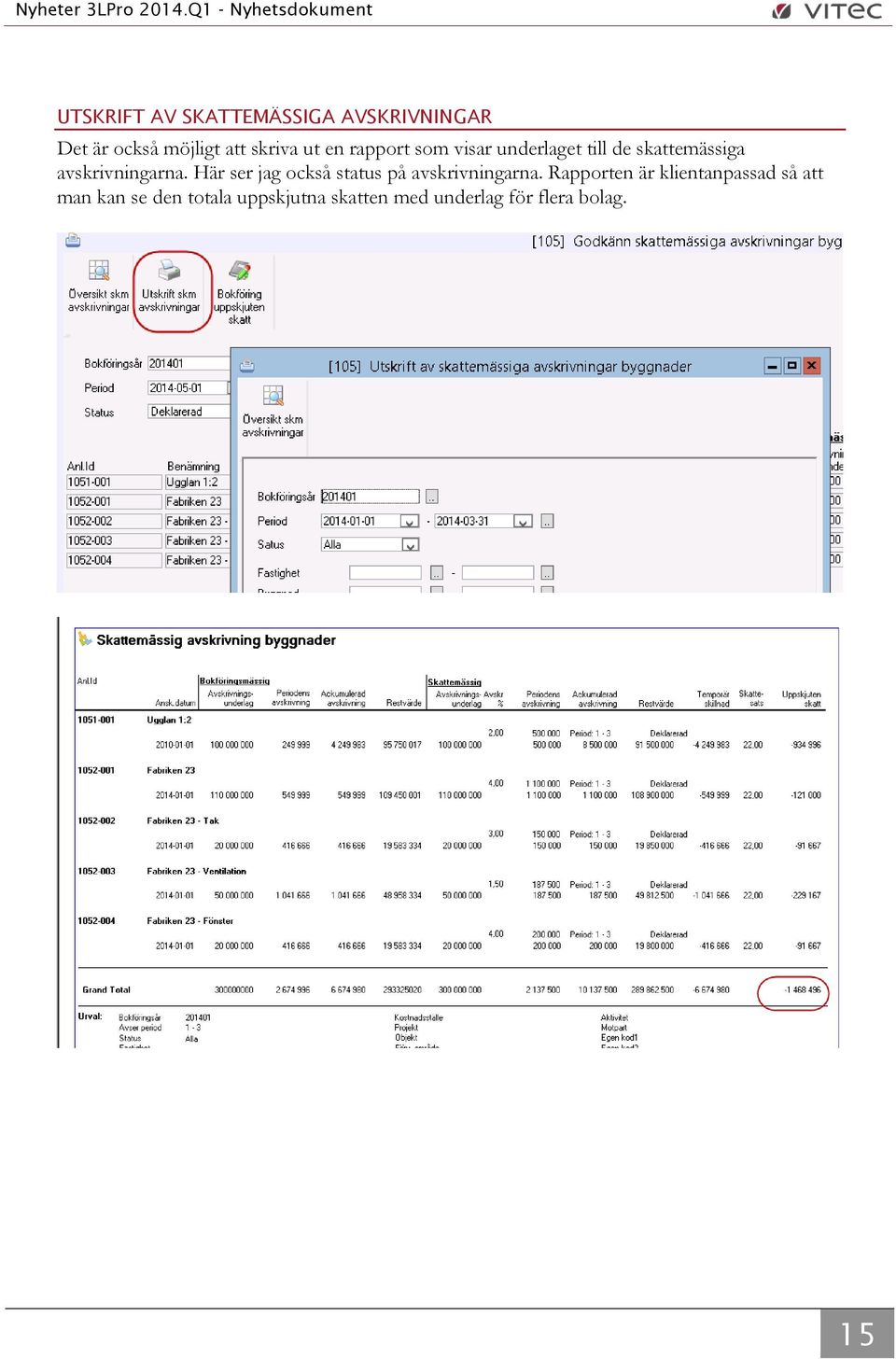
Task: Select the Anl.Id cell 1051-001 in grid
Action: pos(114,482)
